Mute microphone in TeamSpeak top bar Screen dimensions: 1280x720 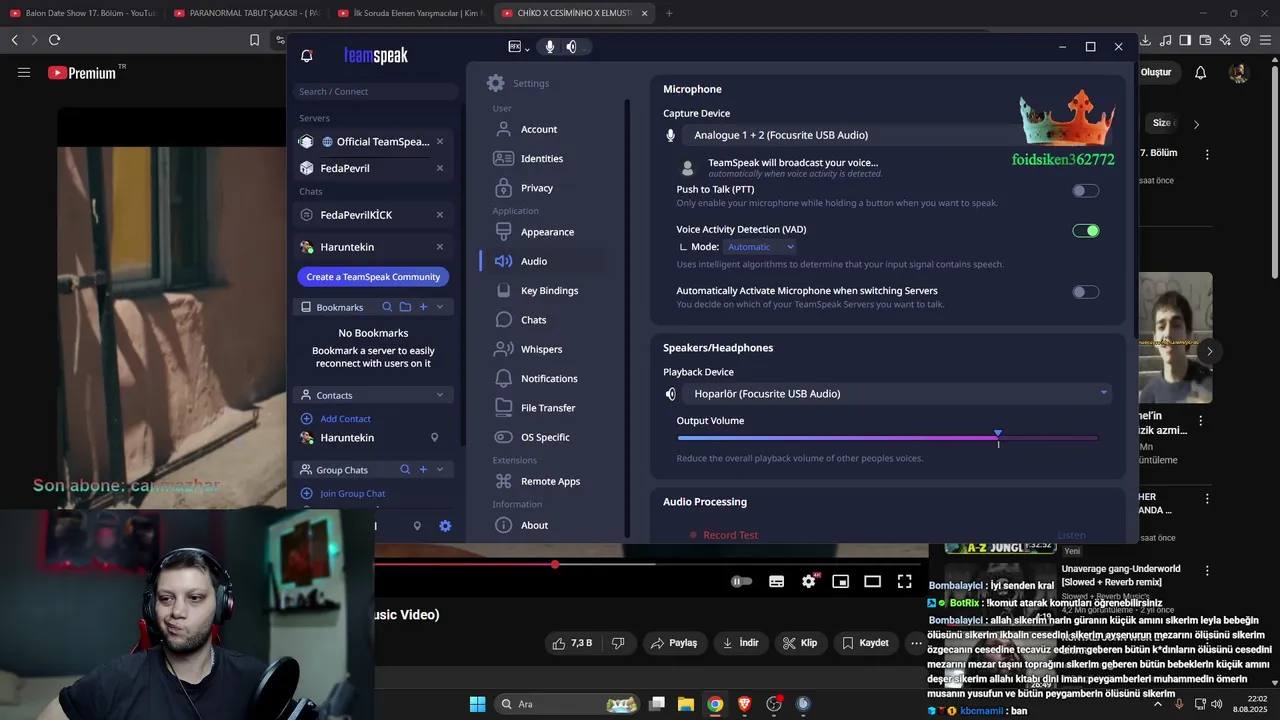pos(549,47)
